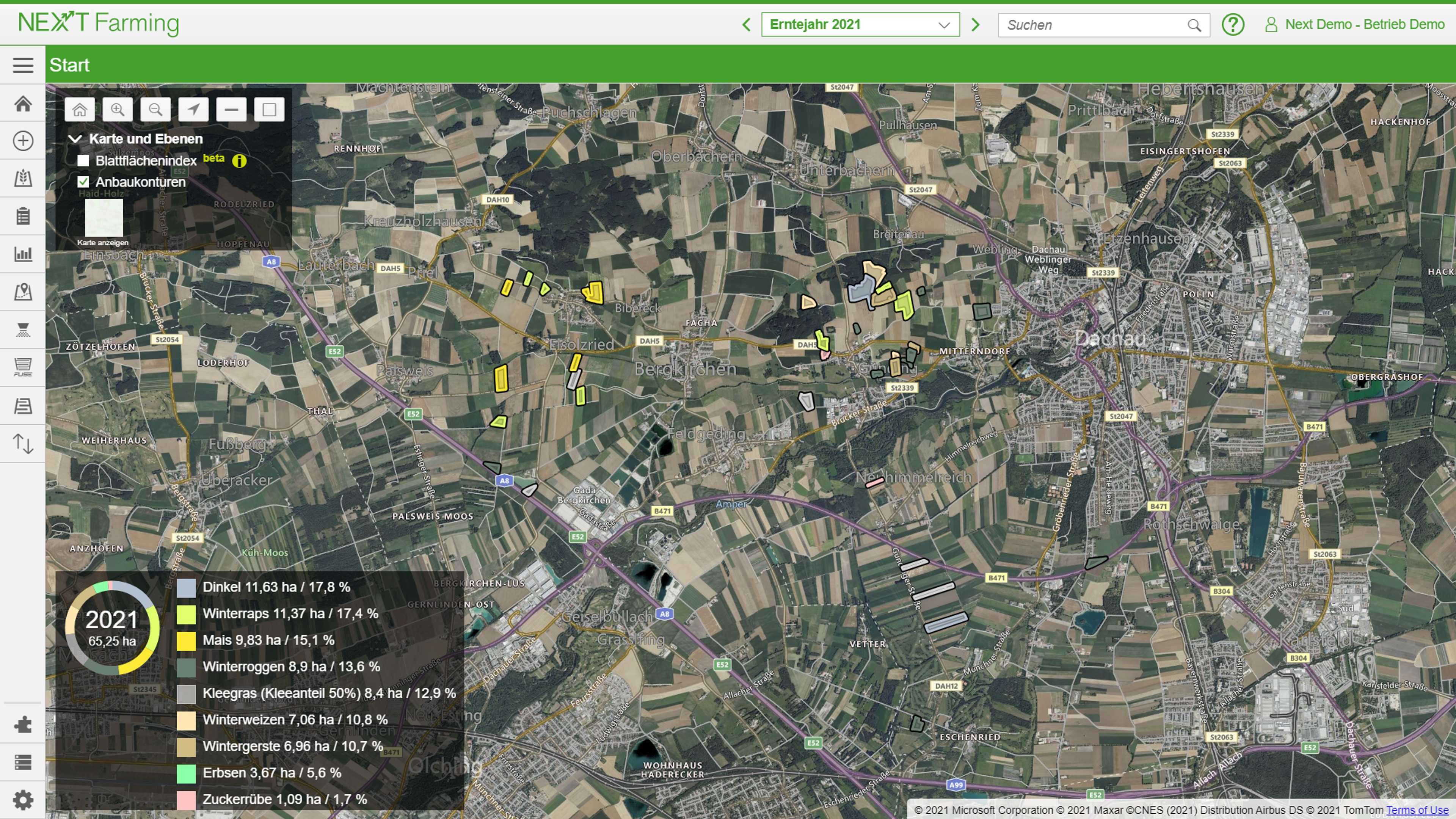Viewport: 1456px width, 819px height.
Task: Select 'Winterweizen 7,06 ha / 10,8 %' text
Action: coord(295,720)
